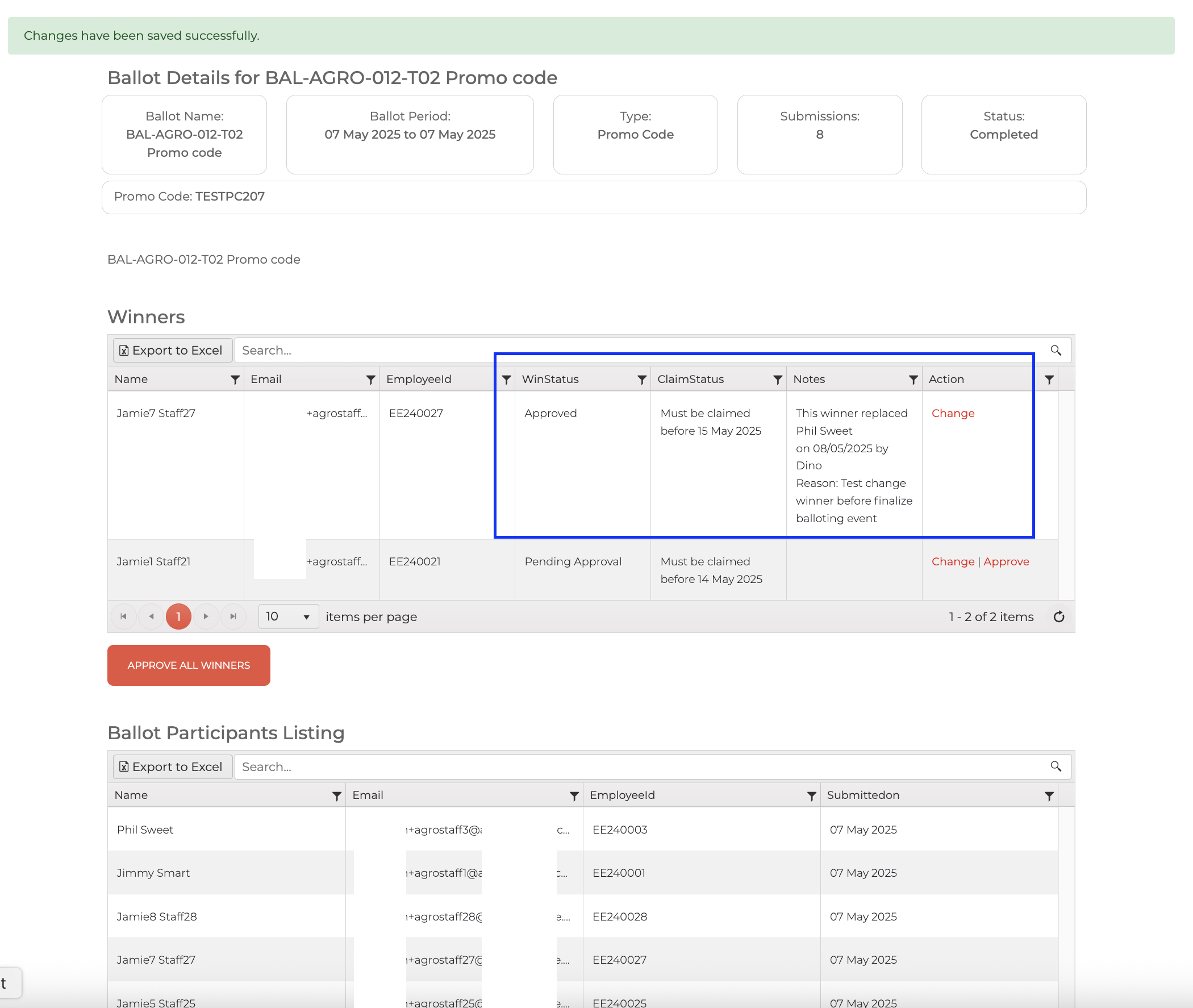Refresh the Winners grid

point(1059,617)
